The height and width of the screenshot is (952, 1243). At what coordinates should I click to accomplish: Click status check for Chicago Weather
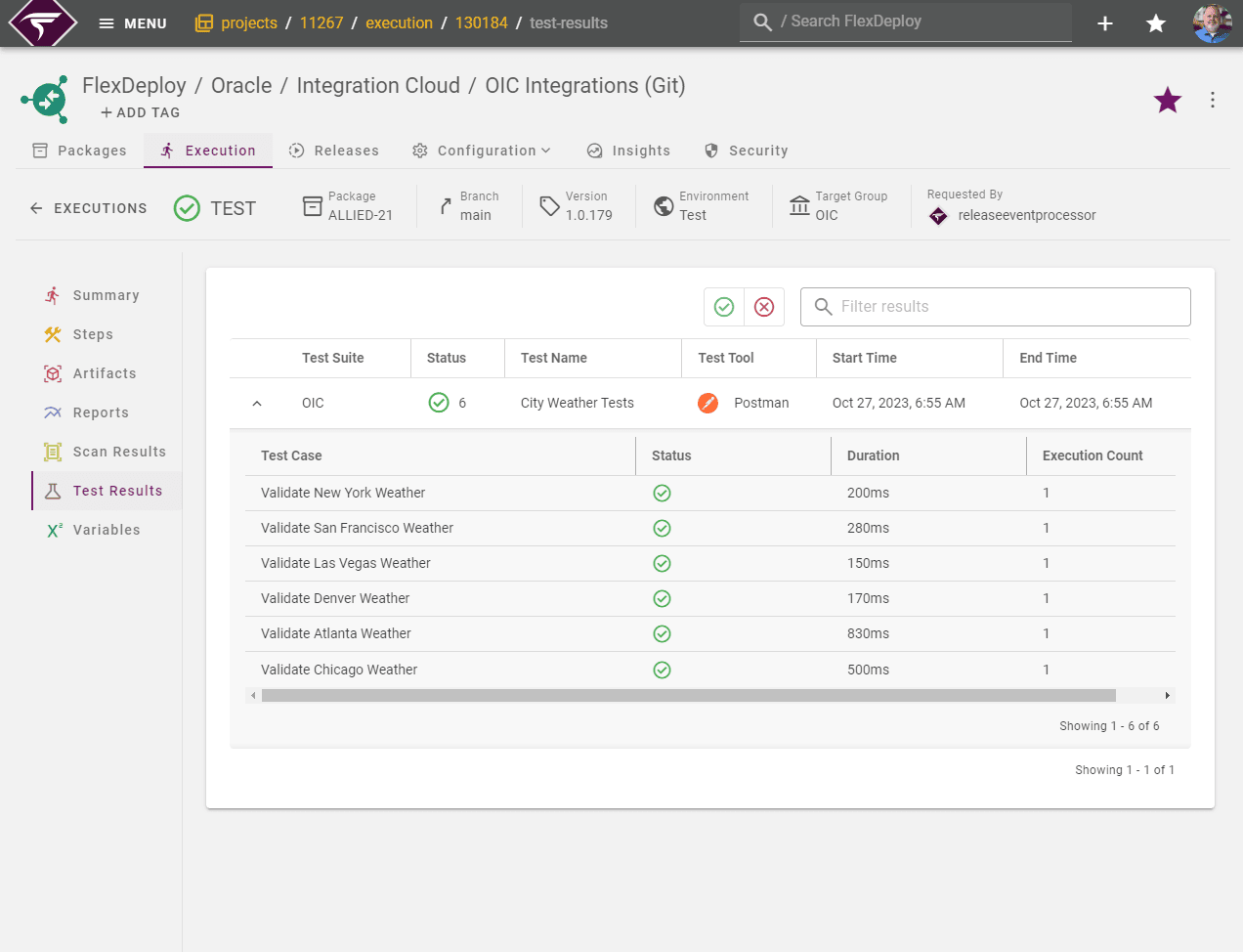[x=662, y=670]
